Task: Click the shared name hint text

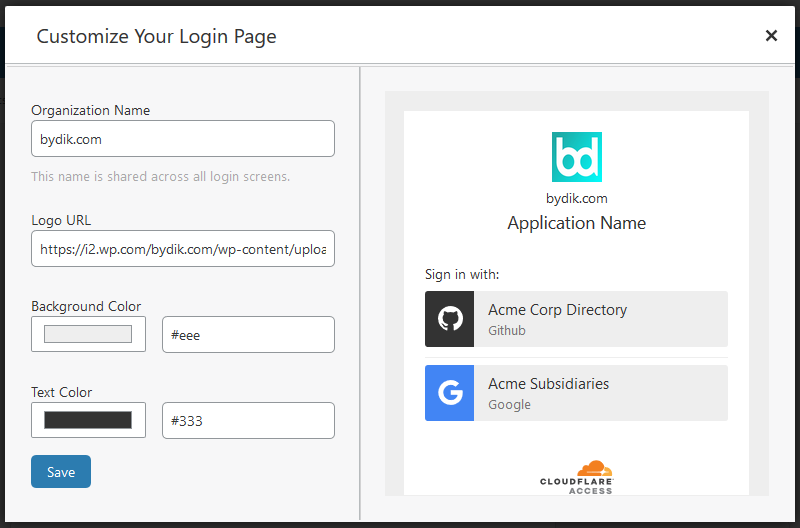Action: [160, 177]
